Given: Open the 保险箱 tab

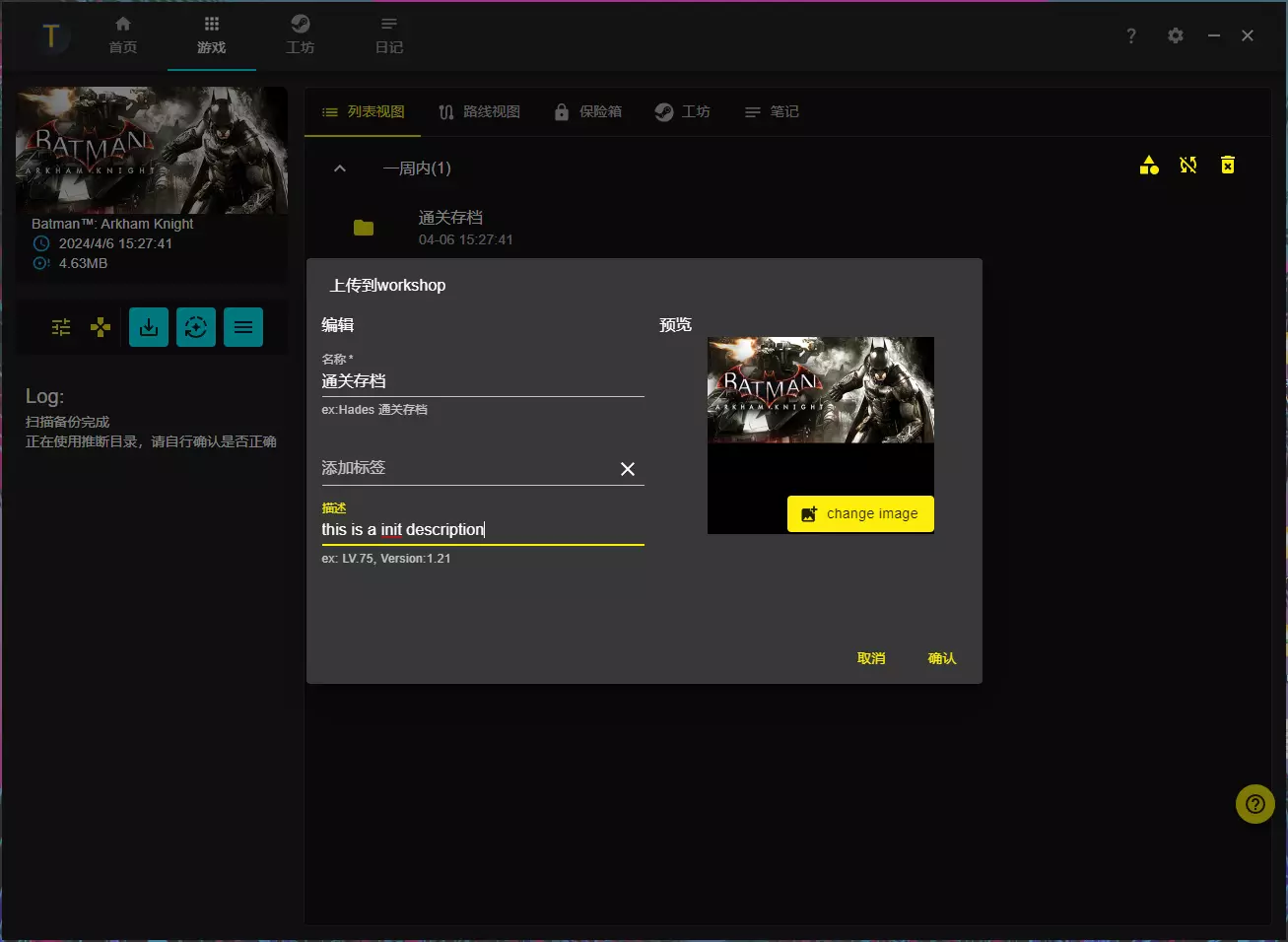Looking at the screenshot, I should (x=588, y=112).
